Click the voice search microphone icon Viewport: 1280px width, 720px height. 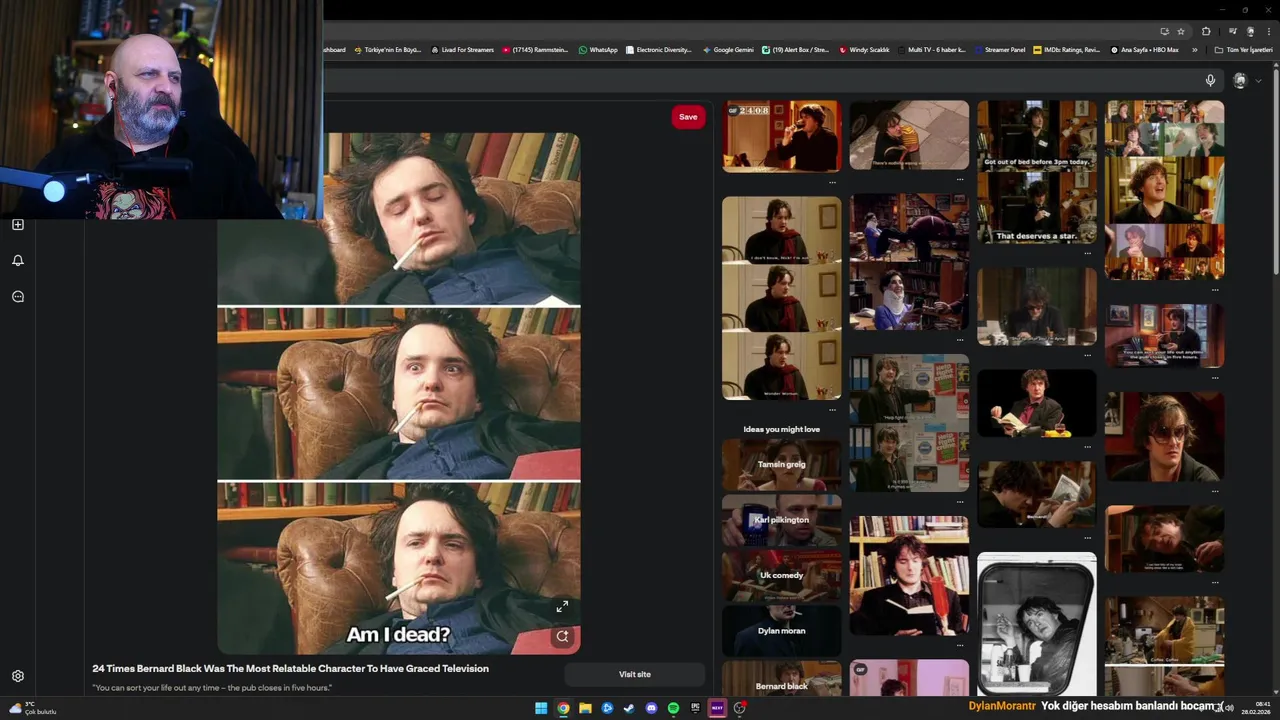tap(1210, 80)
